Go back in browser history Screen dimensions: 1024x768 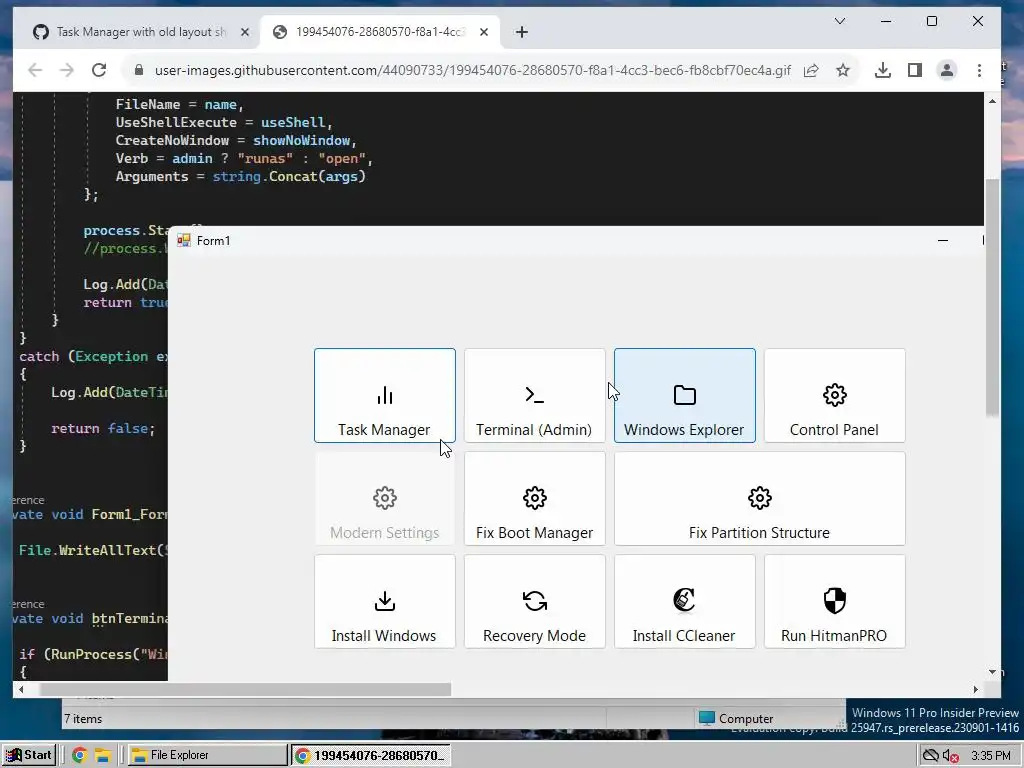point(35,70)
